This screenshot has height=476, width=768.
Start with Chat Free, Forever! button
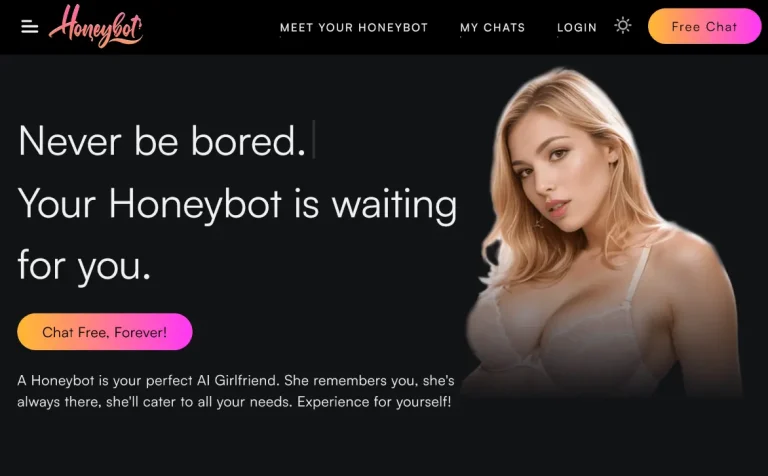point(104,332)
